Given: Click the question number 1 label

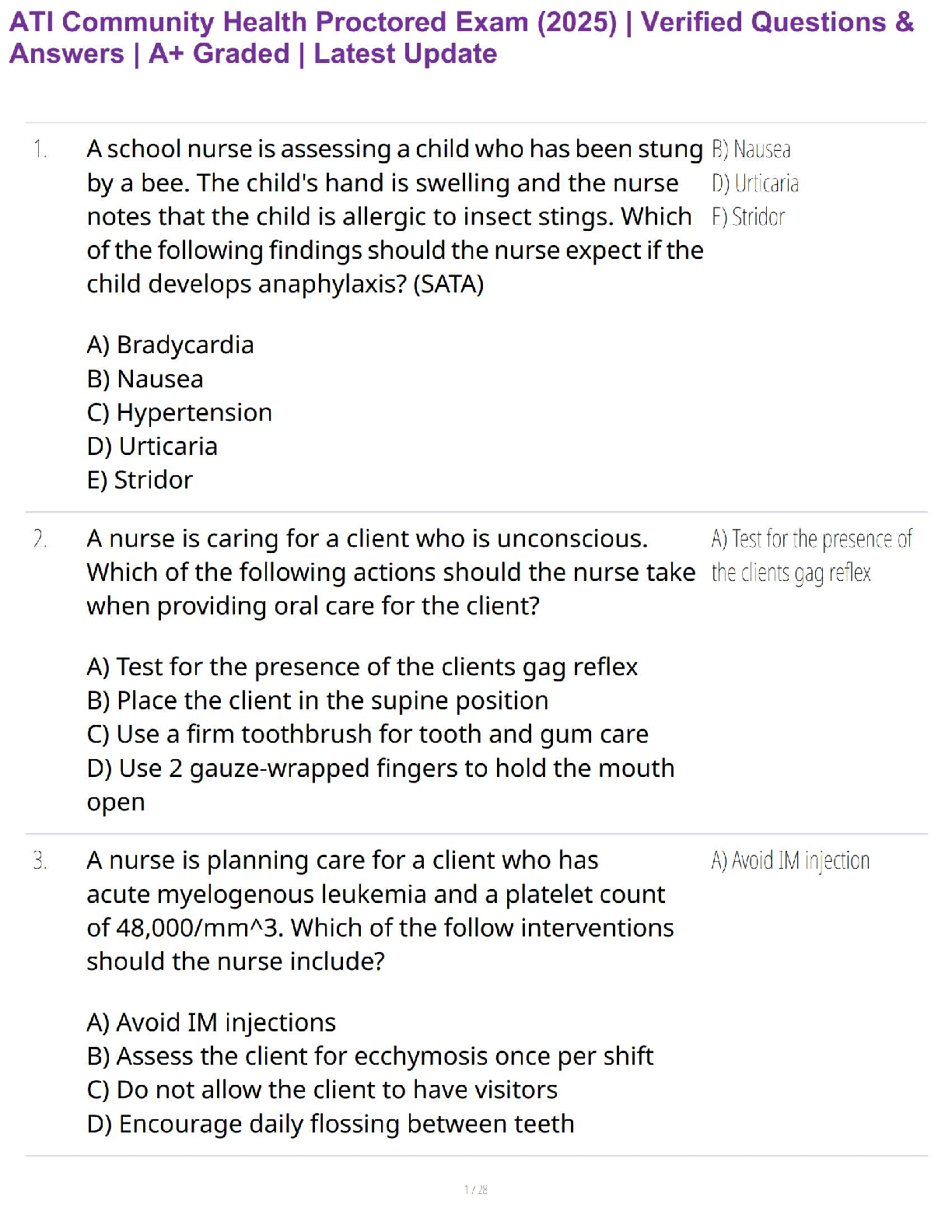Looking at the screenshot, I should point(40,149).
